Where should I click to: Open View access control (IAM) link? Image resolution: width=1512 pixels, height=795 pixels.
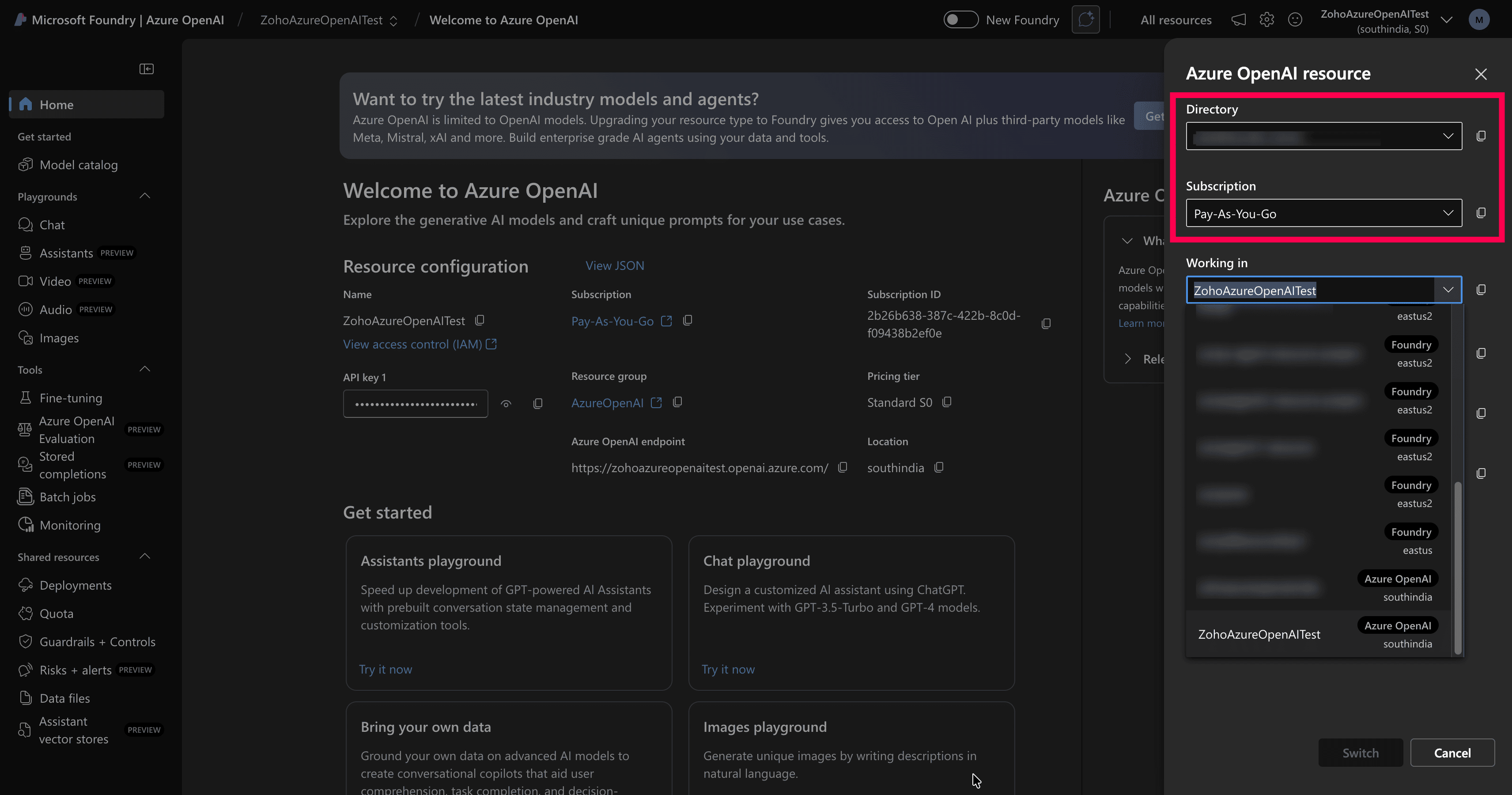420,344
